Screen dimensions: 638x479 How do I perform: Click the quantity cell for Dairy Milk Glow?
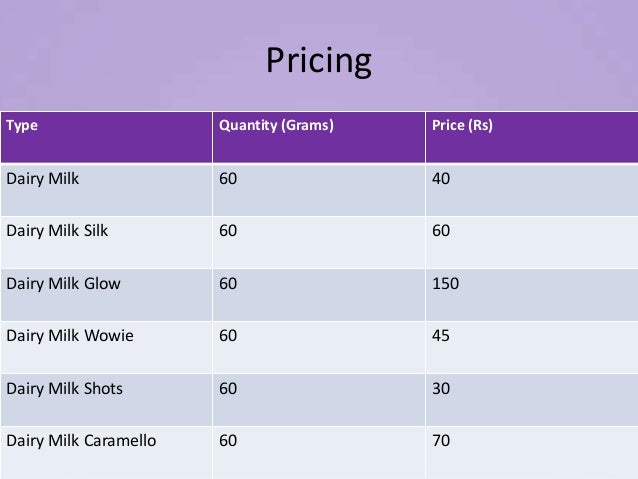pos(228,283)
